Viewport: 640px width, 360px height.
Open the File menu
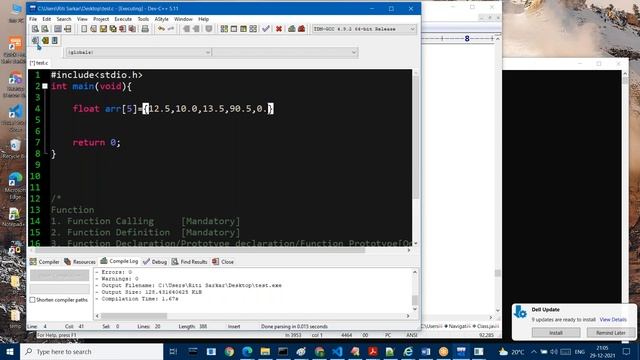coord(33,19)
